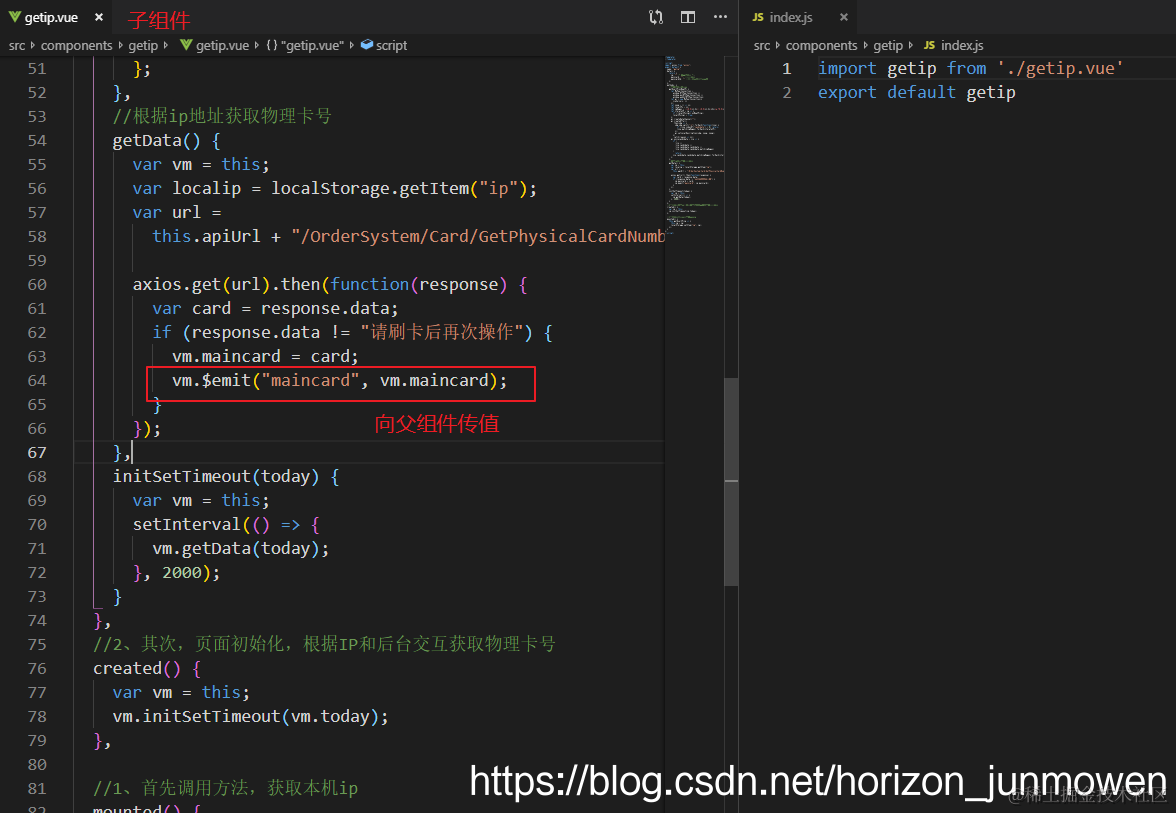Select getip folder breadcrumb in index.js editor

pyautogui.click(x=888, y=45)
